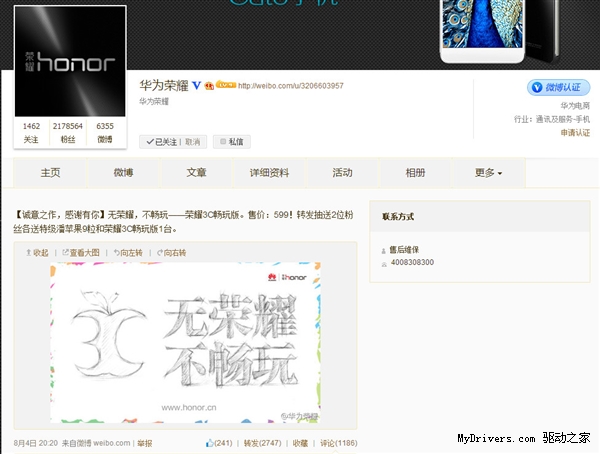Click the 微博认证 verification button
Viewport: 600px width, 454px height.
(x=558, y=88)
